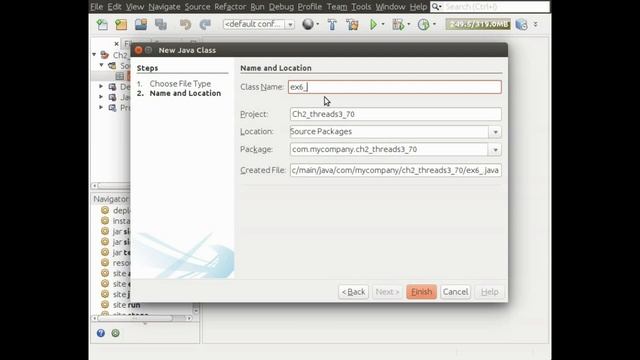Click the goal icon beside 'depl' in Navigator
640x360 pixels.
(105, 210)
